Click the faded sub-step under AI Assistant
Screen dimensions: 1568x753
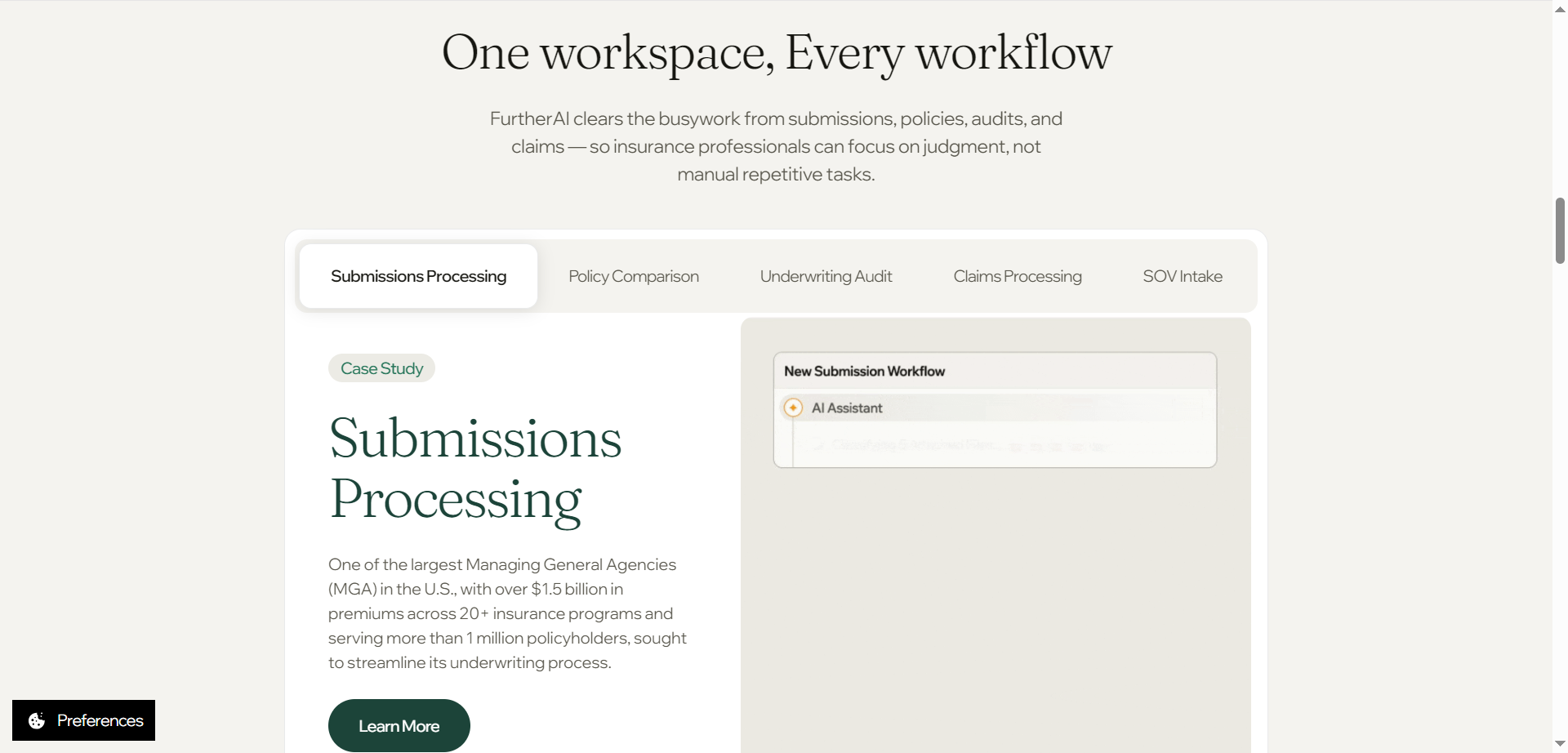915,446
